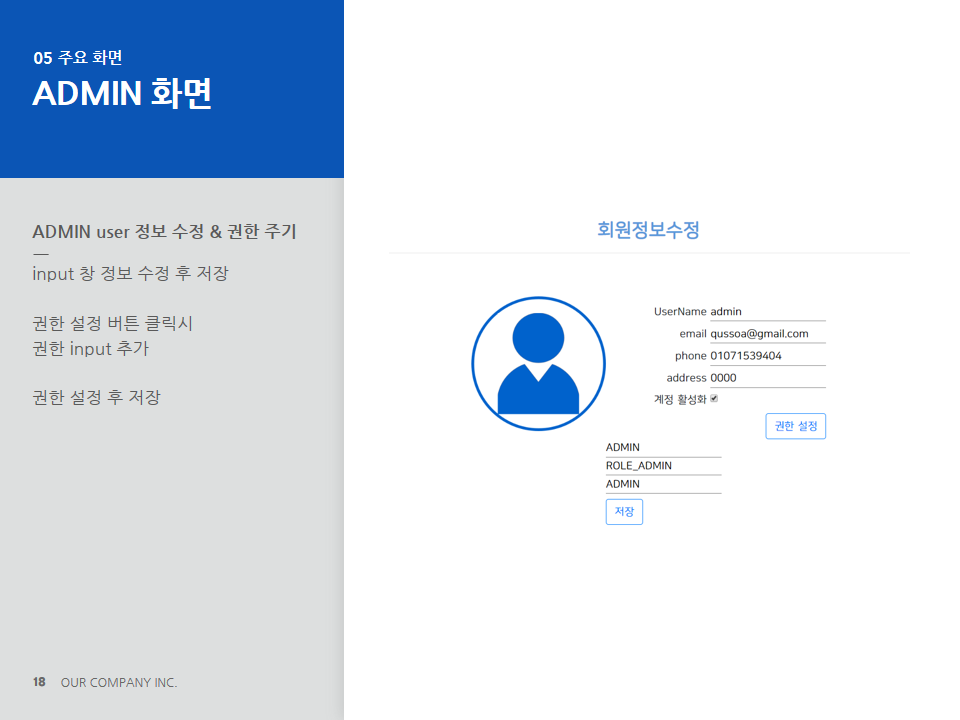960x720 pixels.
Task: Click the 회원정보수정 page heading
Action: 648,230
